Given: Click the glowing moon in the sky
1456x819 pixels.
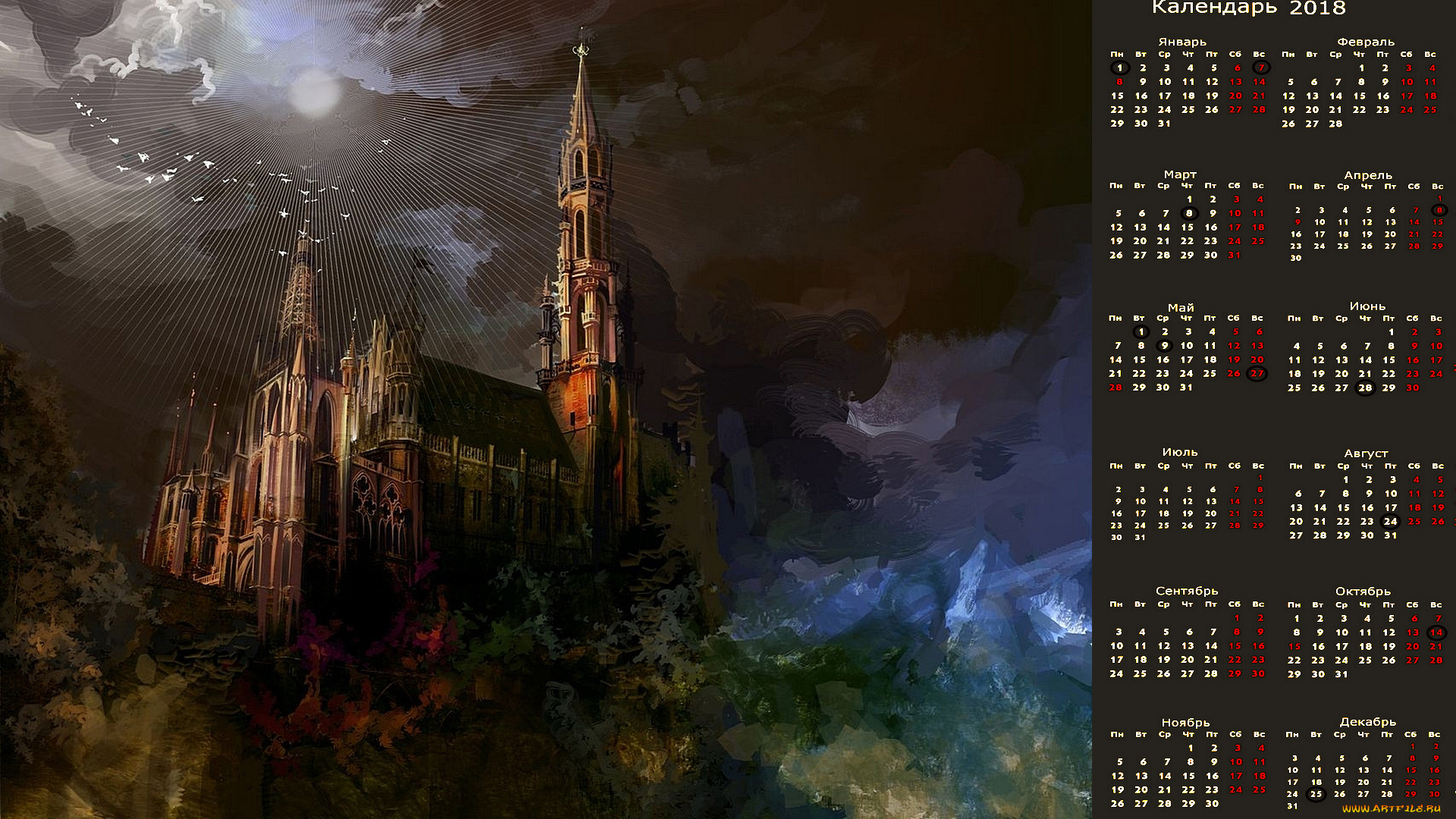Looking at the screenshot, I should pyautogui.click(x=313, y=95).
